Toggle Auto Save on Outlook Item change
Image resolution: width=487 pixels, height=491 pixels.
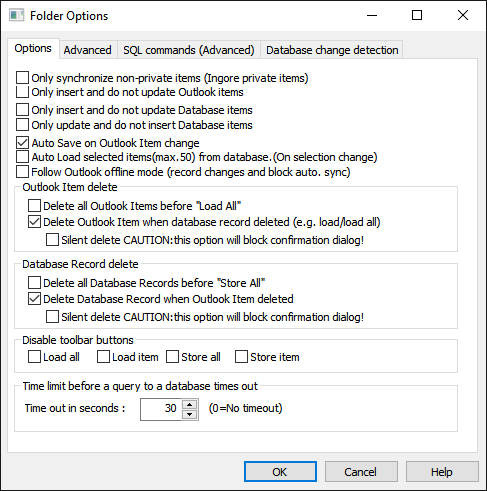click(x=22, y=143)
